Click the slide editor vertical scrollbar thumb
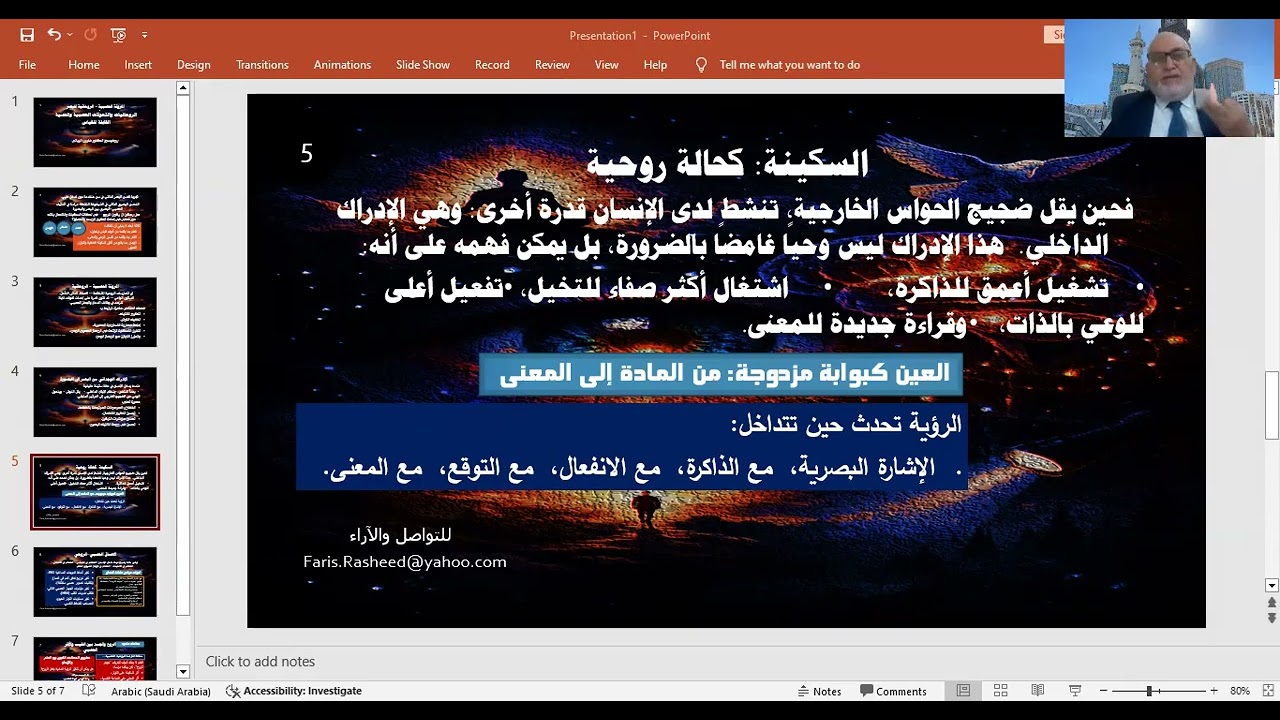This screenshot has height=720, width=1280. (1272, 405)
